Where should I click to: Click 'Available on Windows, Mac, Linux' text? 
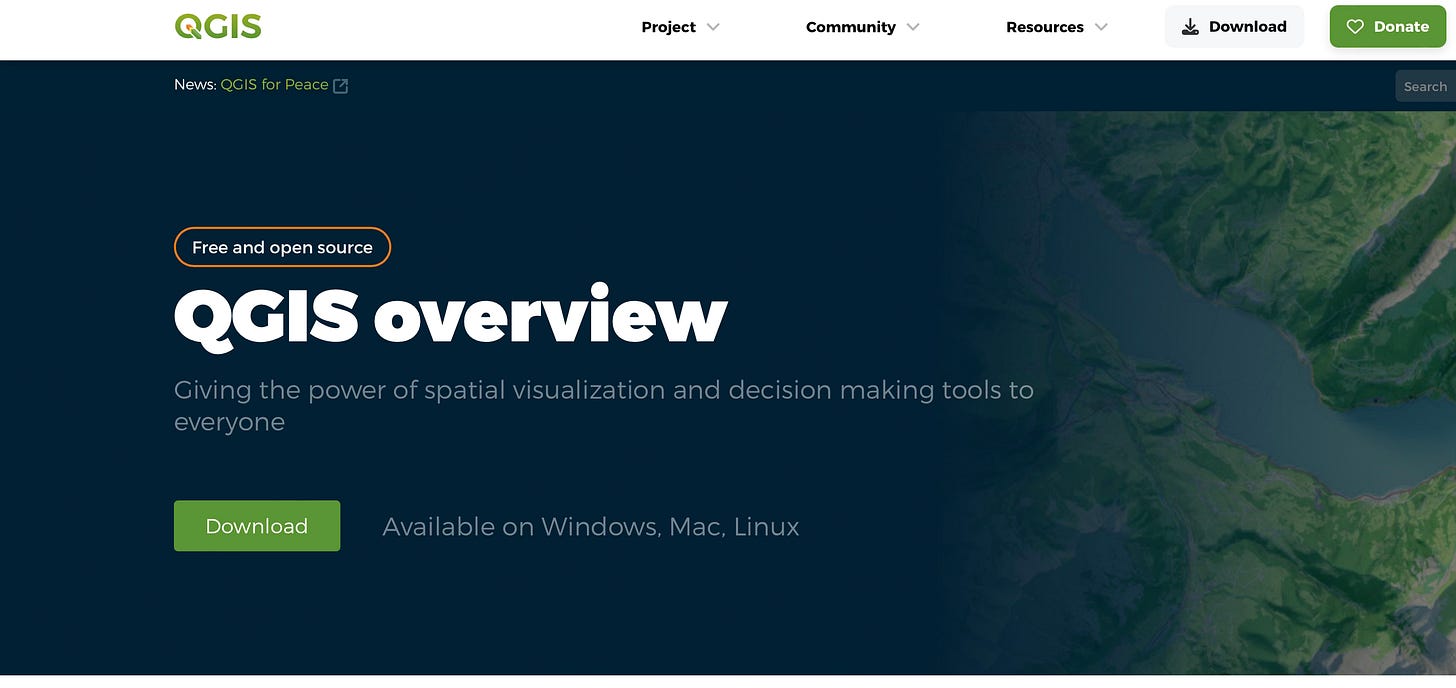coord(591,526)
